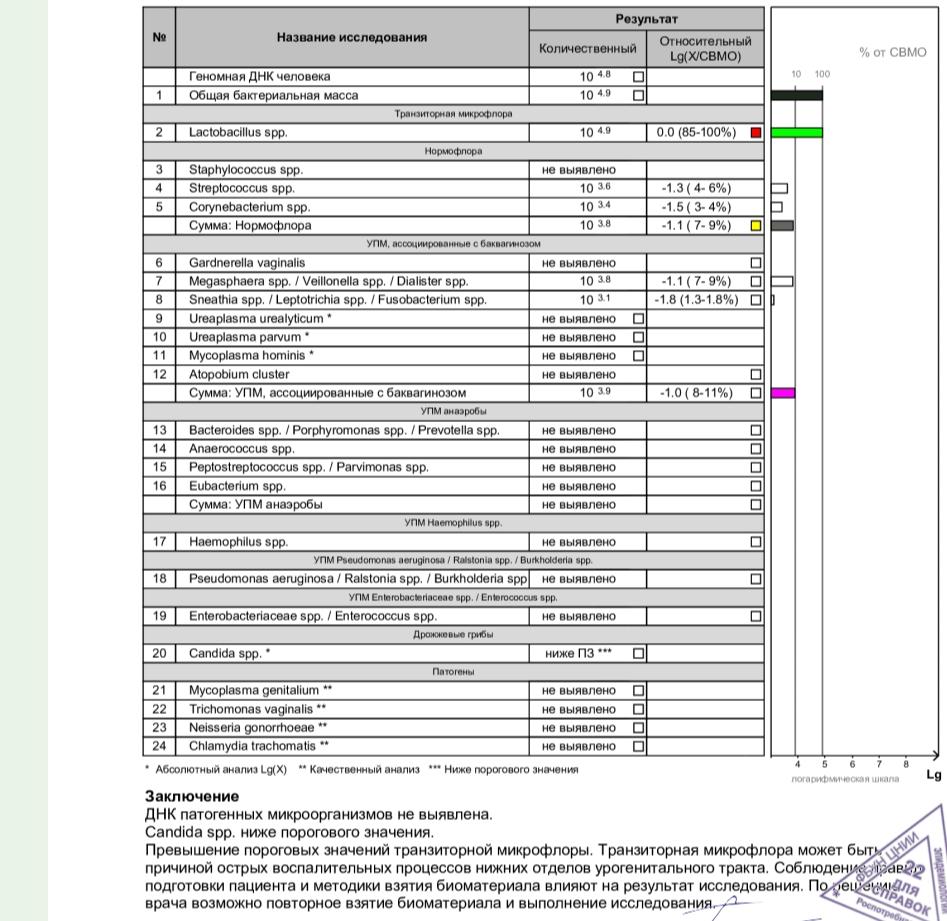The width and height of the screenshot is (947, 921).
Task: Click the Название исследования column header
Action: click(351, 38)
